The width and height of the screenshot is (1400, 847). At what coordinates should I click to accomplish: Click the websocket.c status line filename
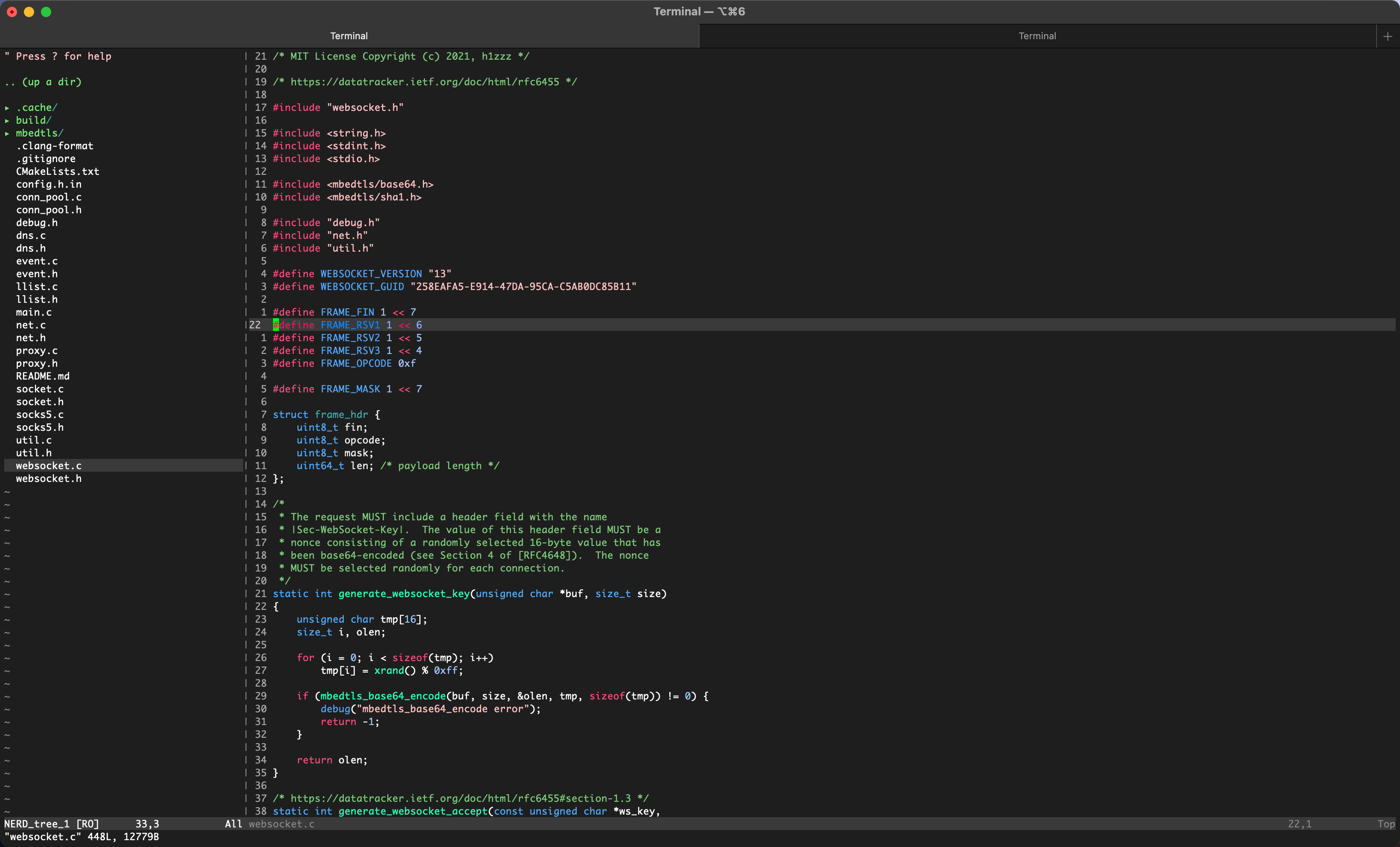(281, 824)
